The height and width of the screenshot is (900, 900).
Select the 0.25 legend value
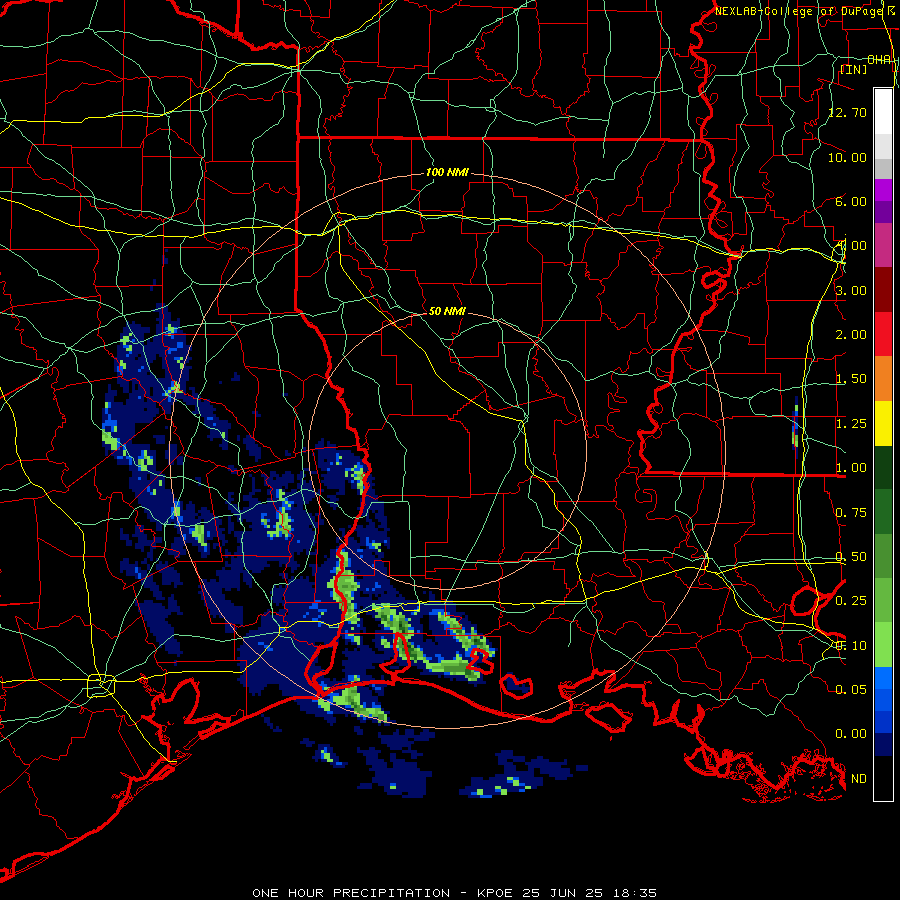[x=851, y=601]
